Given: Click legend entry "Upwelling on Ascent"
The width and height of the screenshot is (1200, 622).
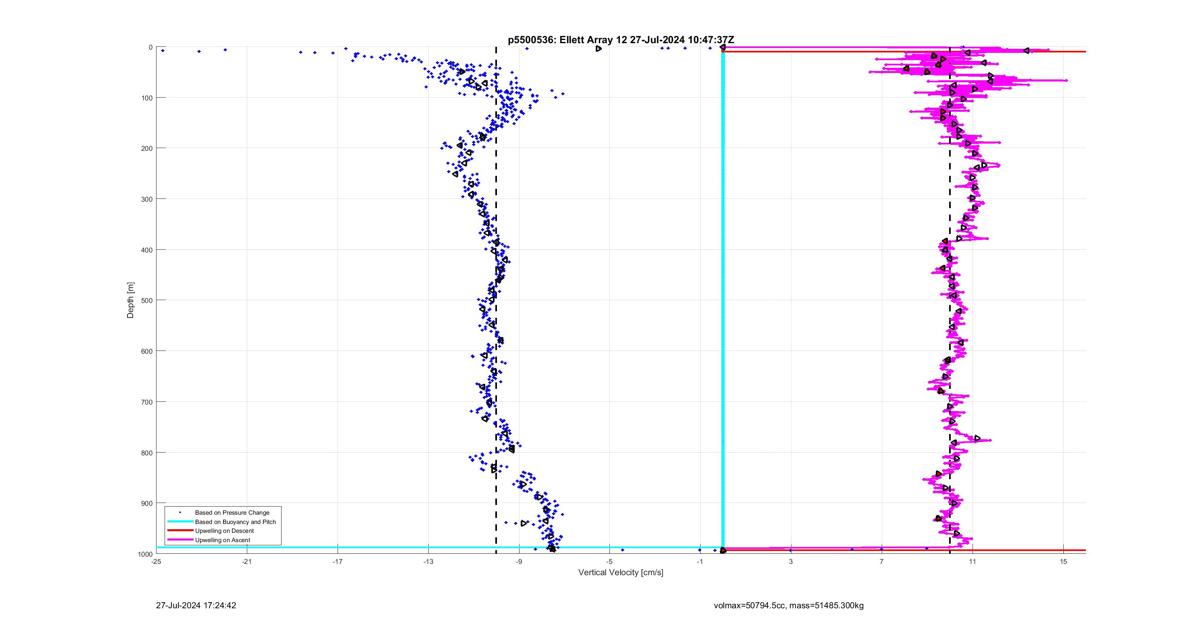Looking at the screenshot, I should [x=223, y=540].
